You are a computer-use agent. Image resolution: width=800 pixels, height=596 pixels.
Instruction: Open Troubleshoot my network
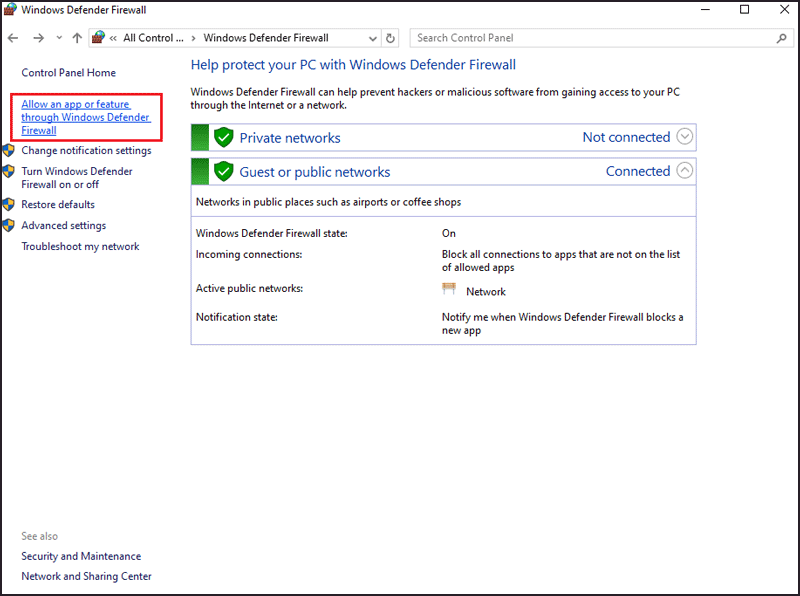click(x=80, y=246)
